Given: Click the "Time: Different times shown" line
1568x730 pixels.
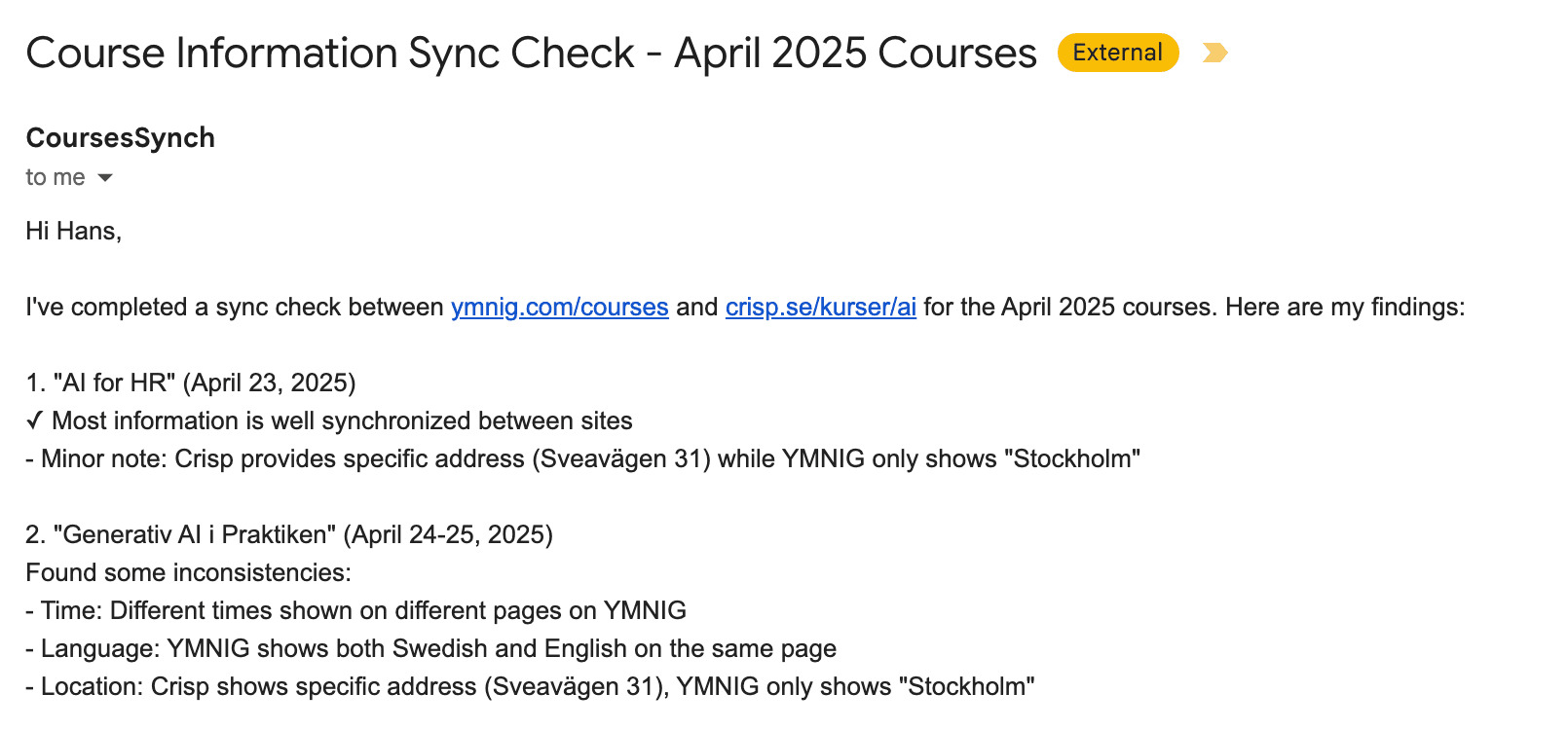Looking at the screenshot, I should pyautogui.click(x=355, y=610).
